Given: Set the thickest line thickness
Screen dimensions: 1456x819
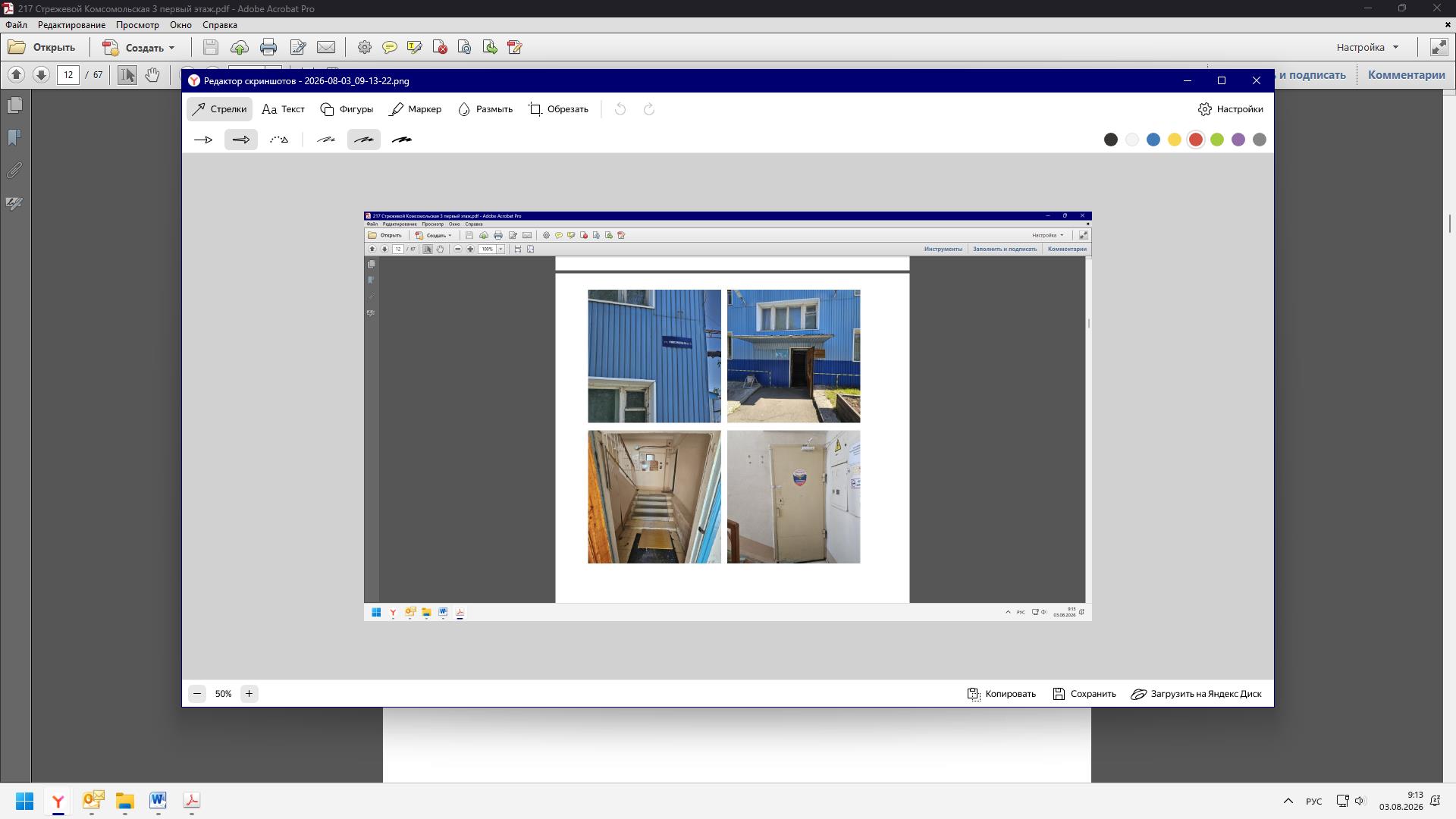Looking at the screenshot, I should pos(402,140).
